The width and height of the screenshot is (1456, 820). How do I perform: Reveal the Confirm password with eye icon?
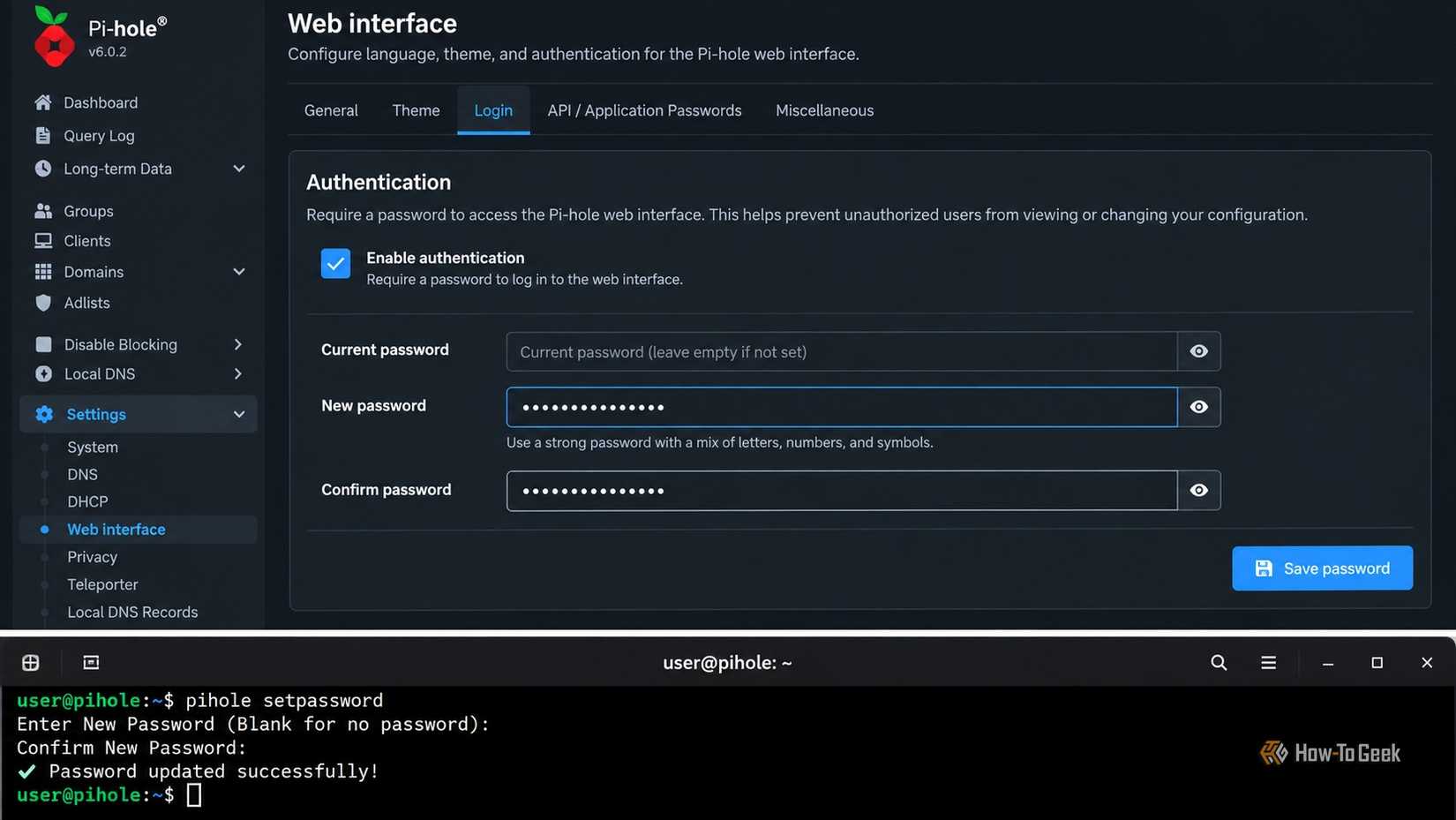1198,491
